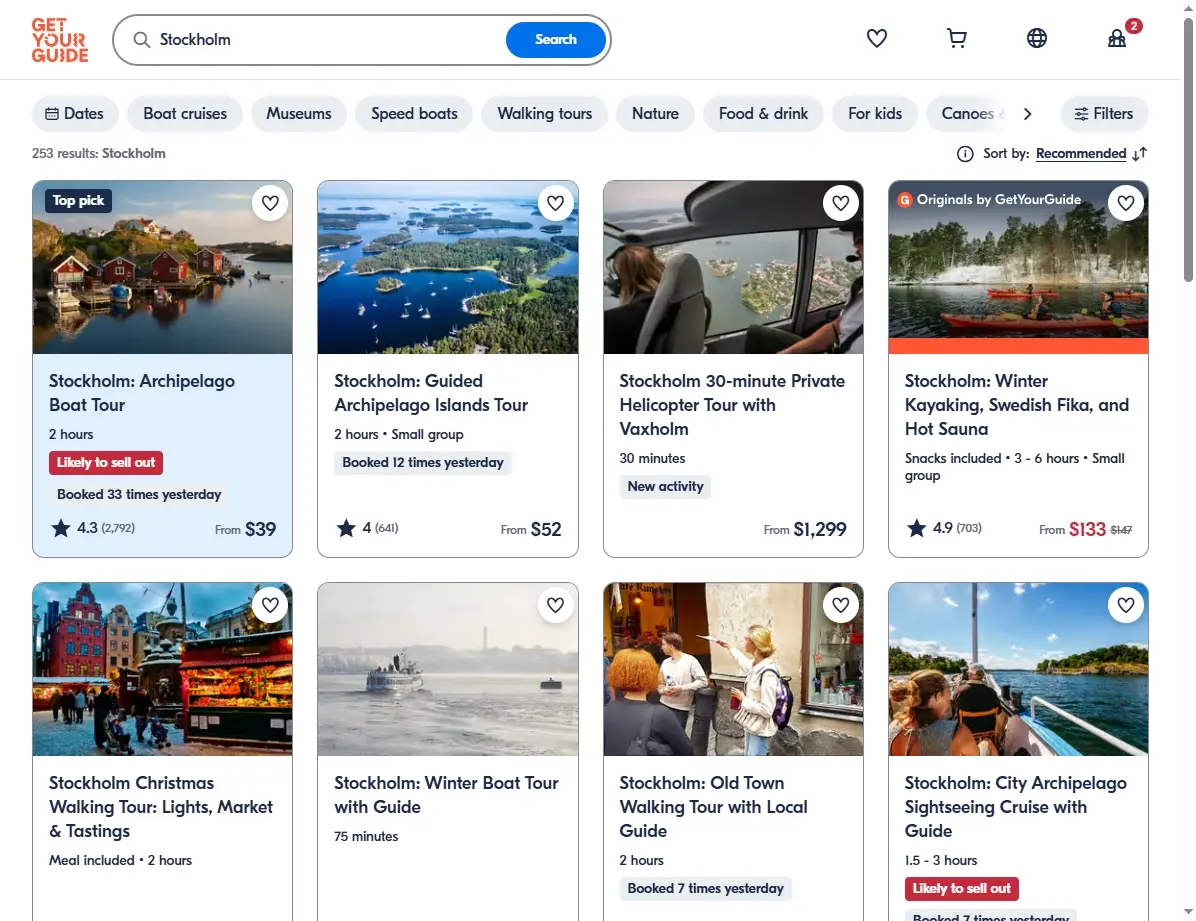Click 'Booked 12 times yesterday' label
1196x921 pixels.
tap(423, 462)
